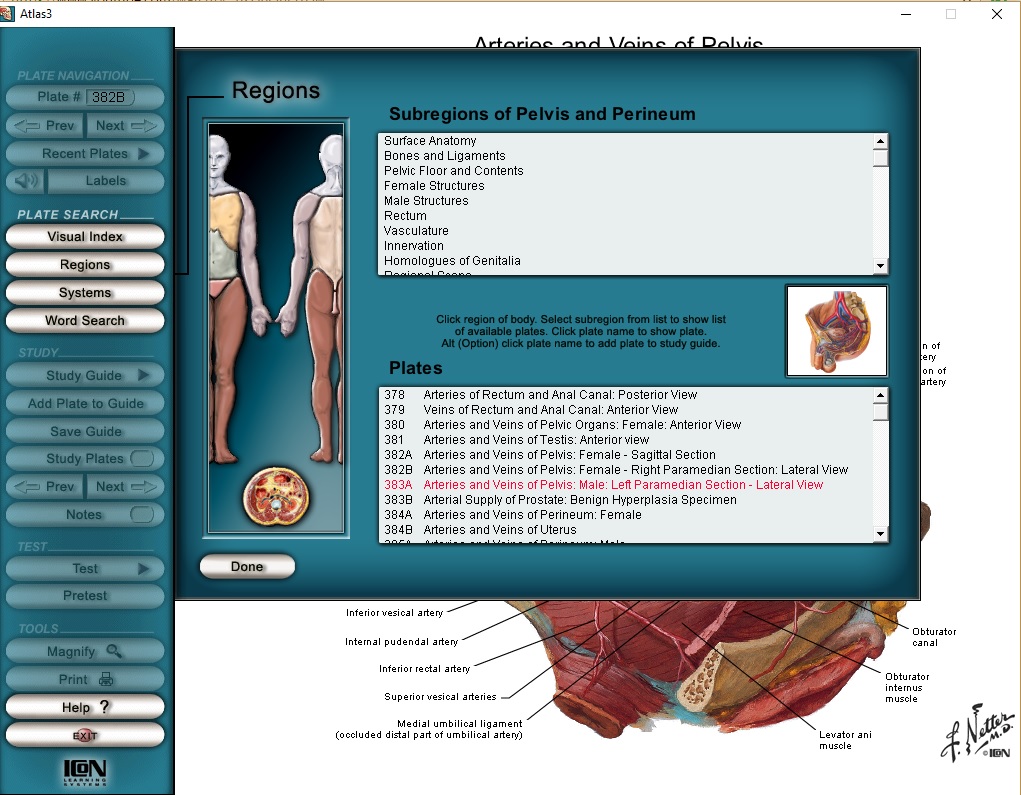Click front-view body figure's green abdomen region
Image resolution: width=1021 pixels, height=795 pixels.
click(x=225, y=255)
